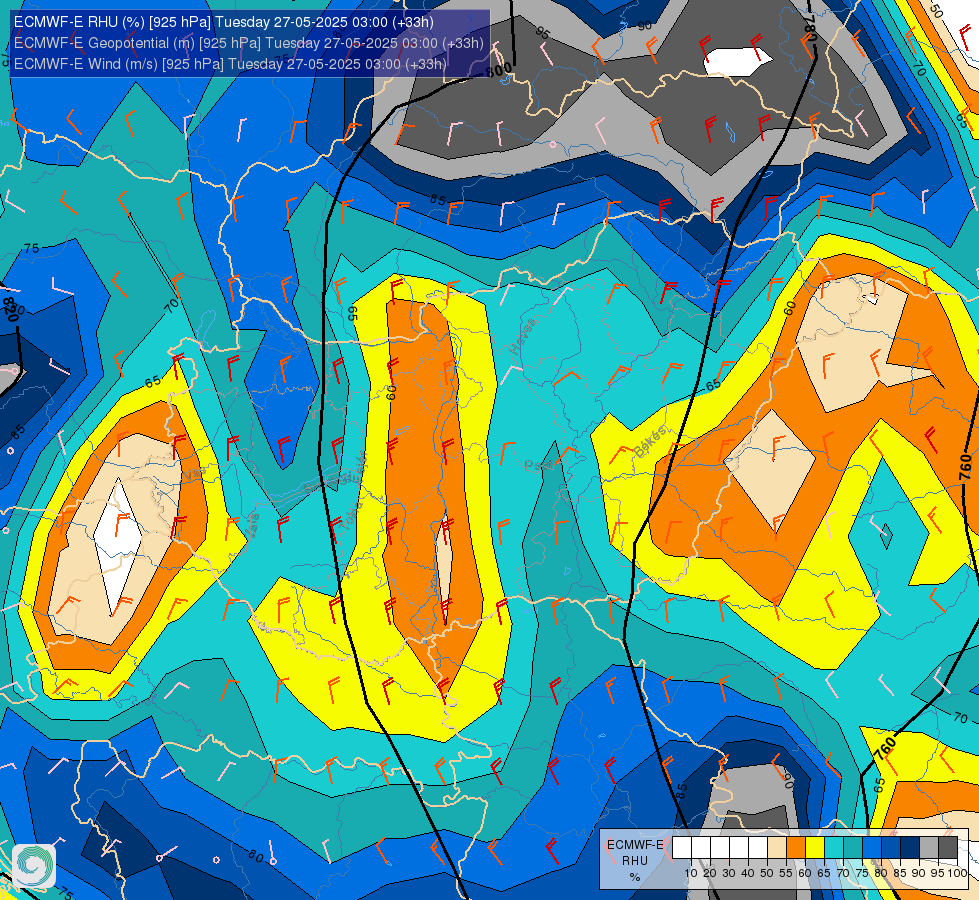Click the legend title ECMWF-E RHU %
This screenshot has width=979, height=900.
click(635, 861)
